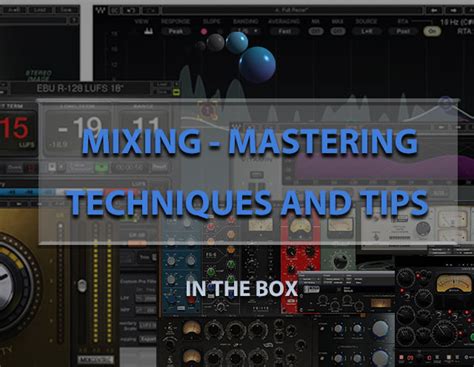Image resolution: width=474 pixels, height=367 pixels.
Task: Click the green button in loudness meter
Action: (x=101, y=167)
